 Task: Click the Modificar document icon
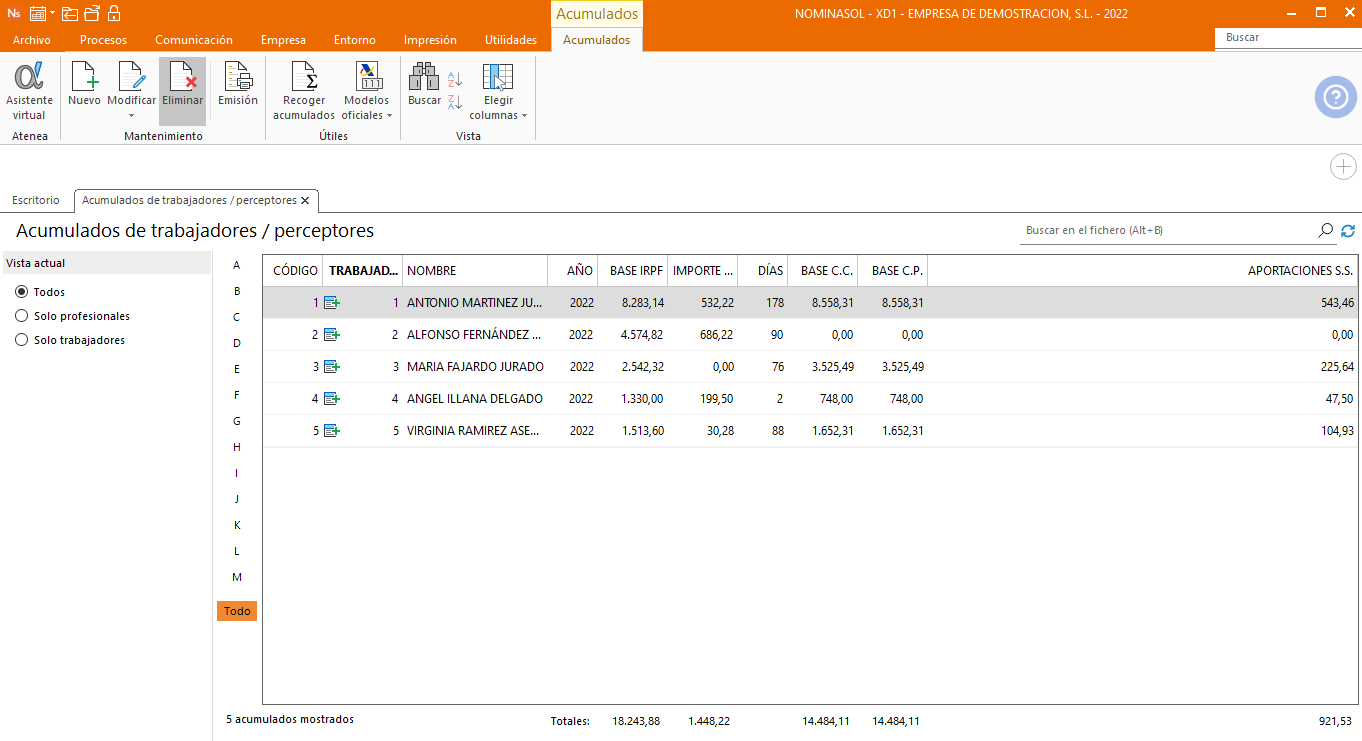(131, 76)
